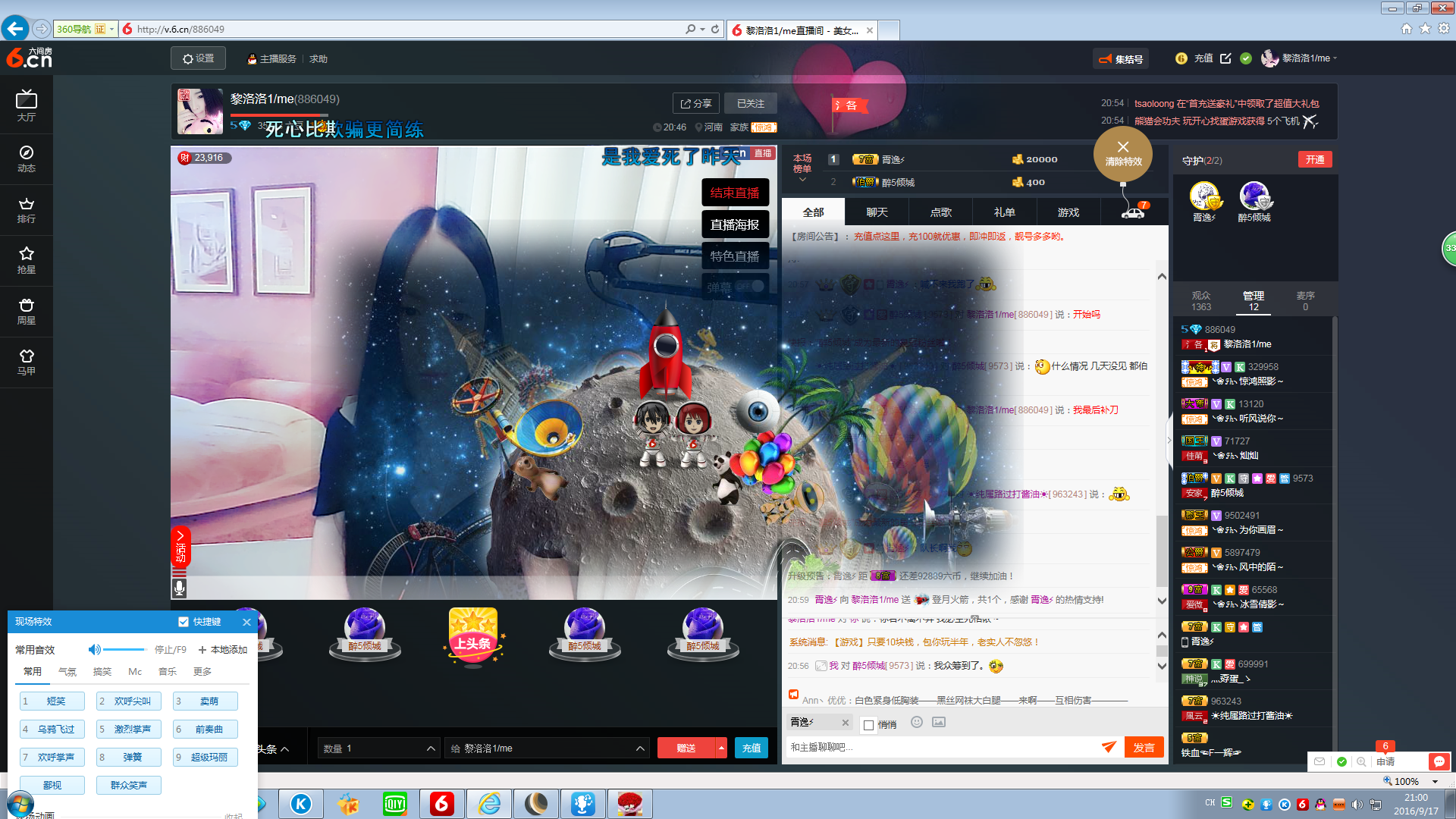1456x819 pixels.
Task: Toggle the 快捷键 checkbox in 现场特效 panel
Action: (x=183, y=622)
